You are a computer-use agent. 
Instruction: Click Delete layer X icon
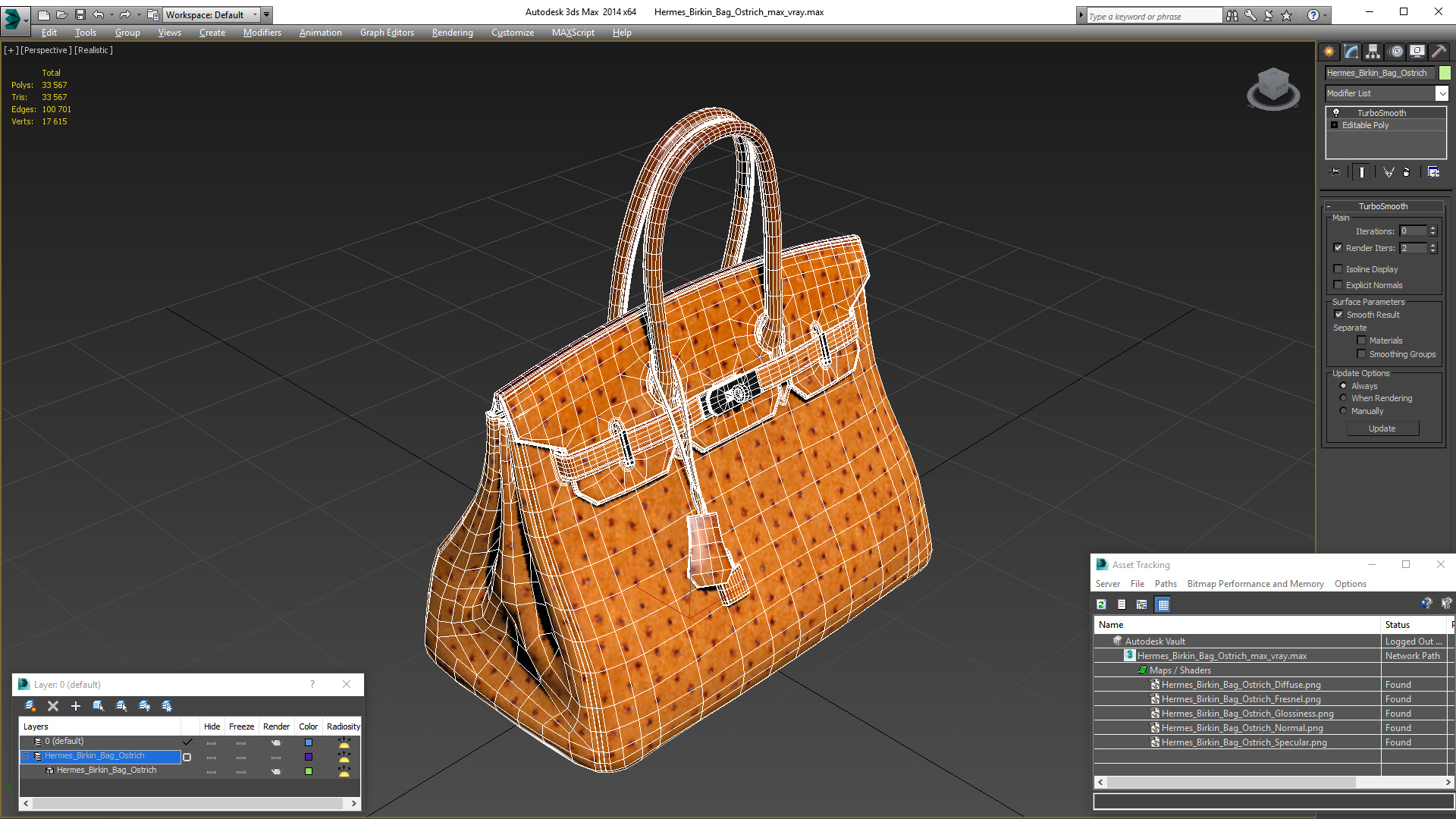[x=53, y=706]
